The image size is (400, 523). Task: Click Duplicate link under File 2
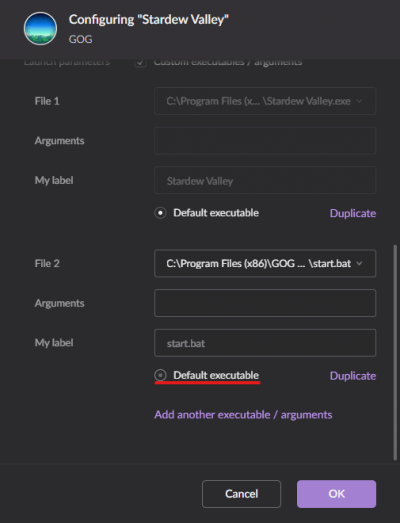[x=353, y=376]
